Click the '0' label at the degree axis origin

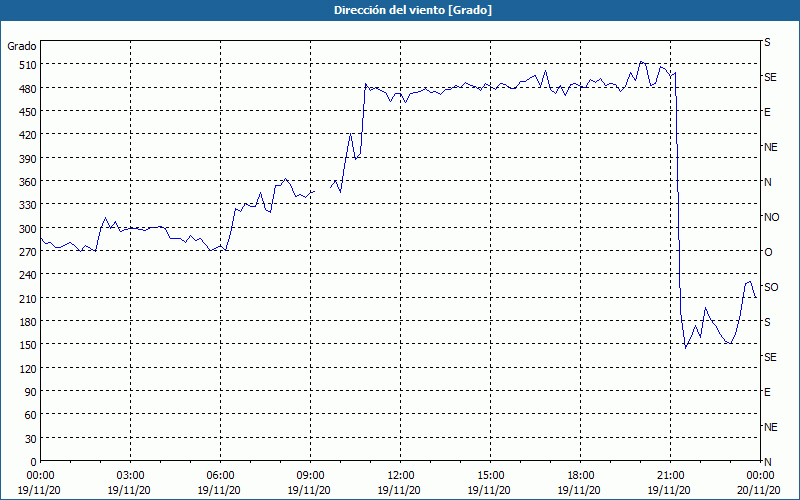[34, 462]
